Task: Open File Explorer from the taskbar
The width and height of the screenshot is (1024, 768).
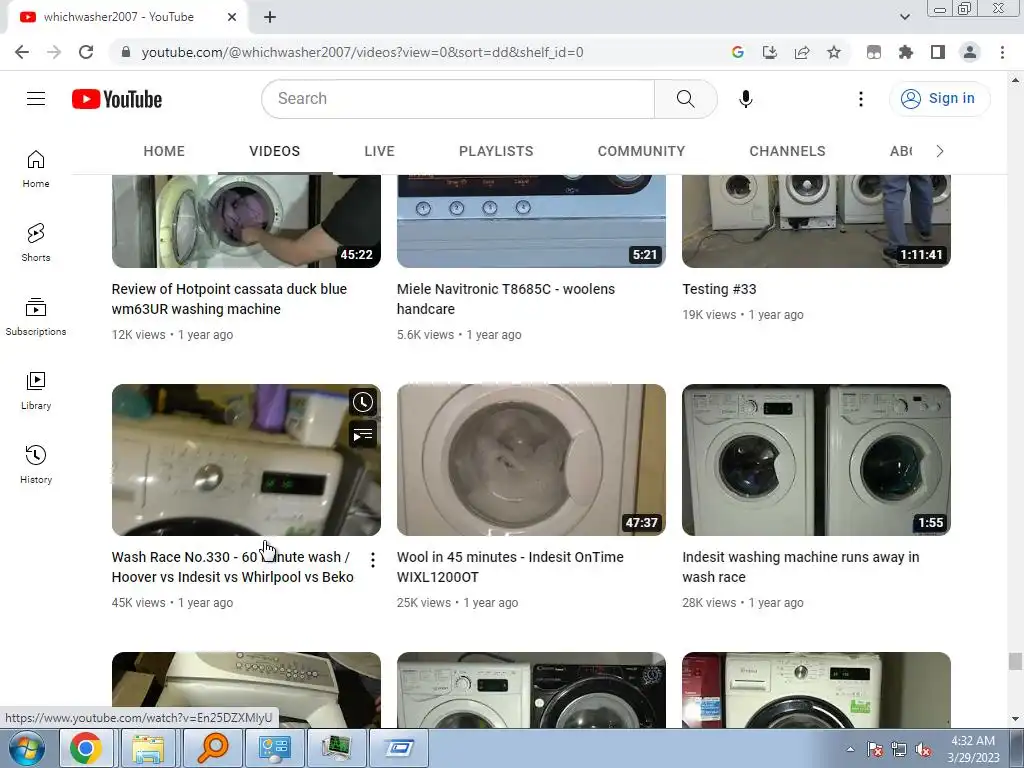Action: 148,748
